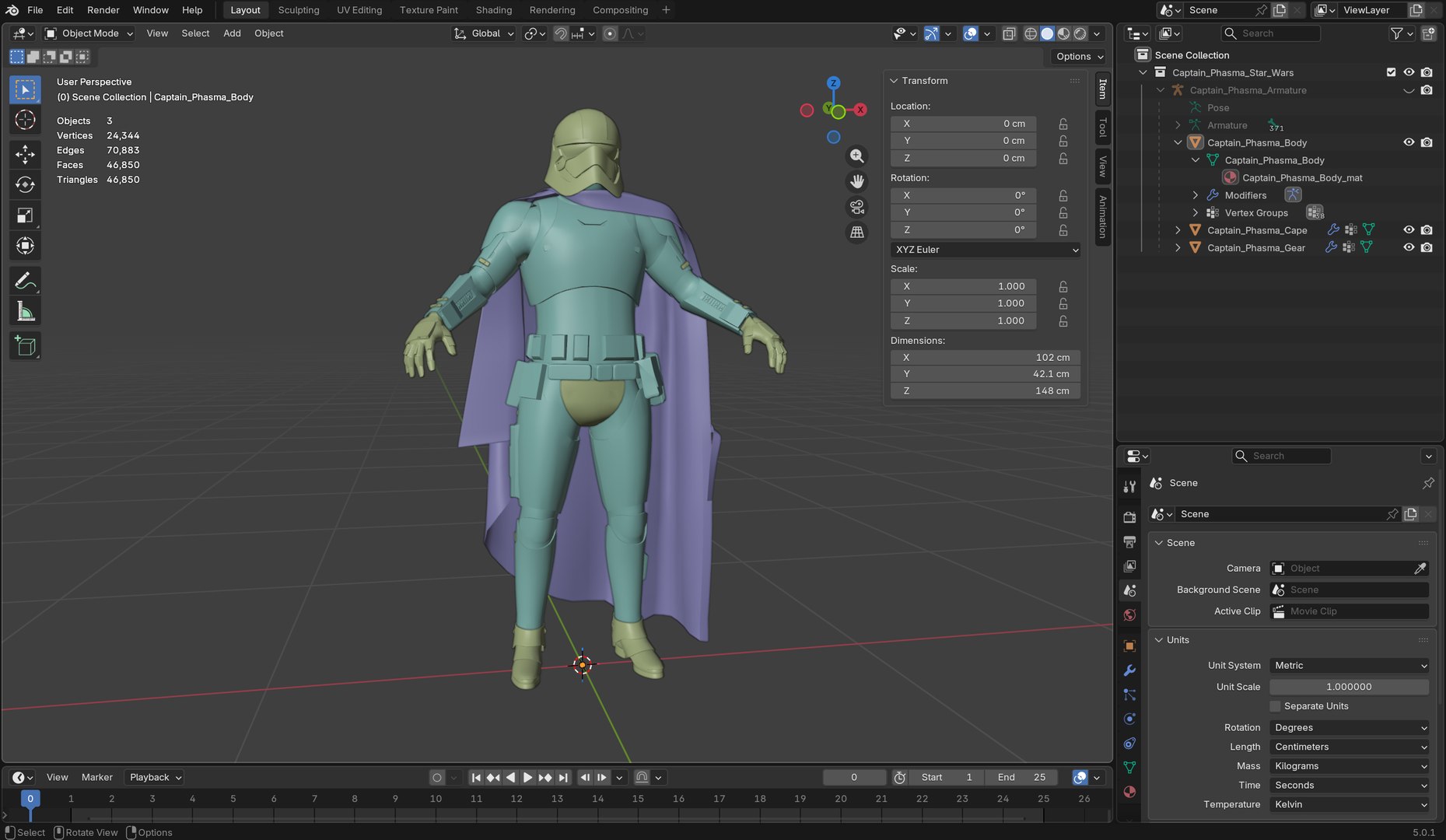Choose the Measure tool
Viewport: 1446px width, 840px height.
tap(25, 312)
